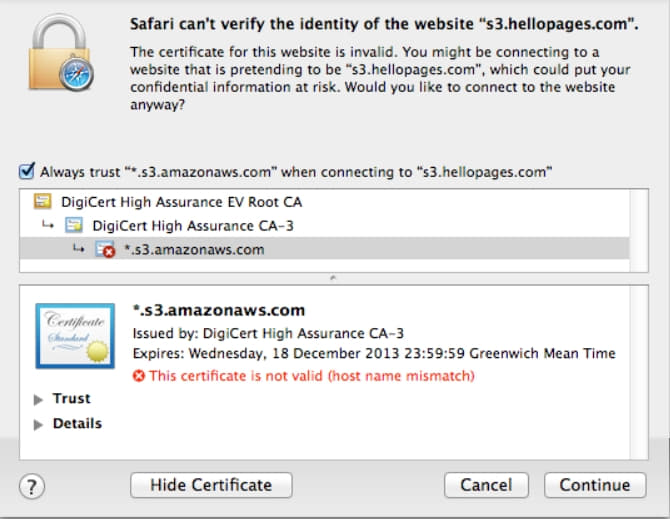The height and width of the screenshot is (519, 670).
Task: Click Continue to connect anyway
Action: coord(595,485)
